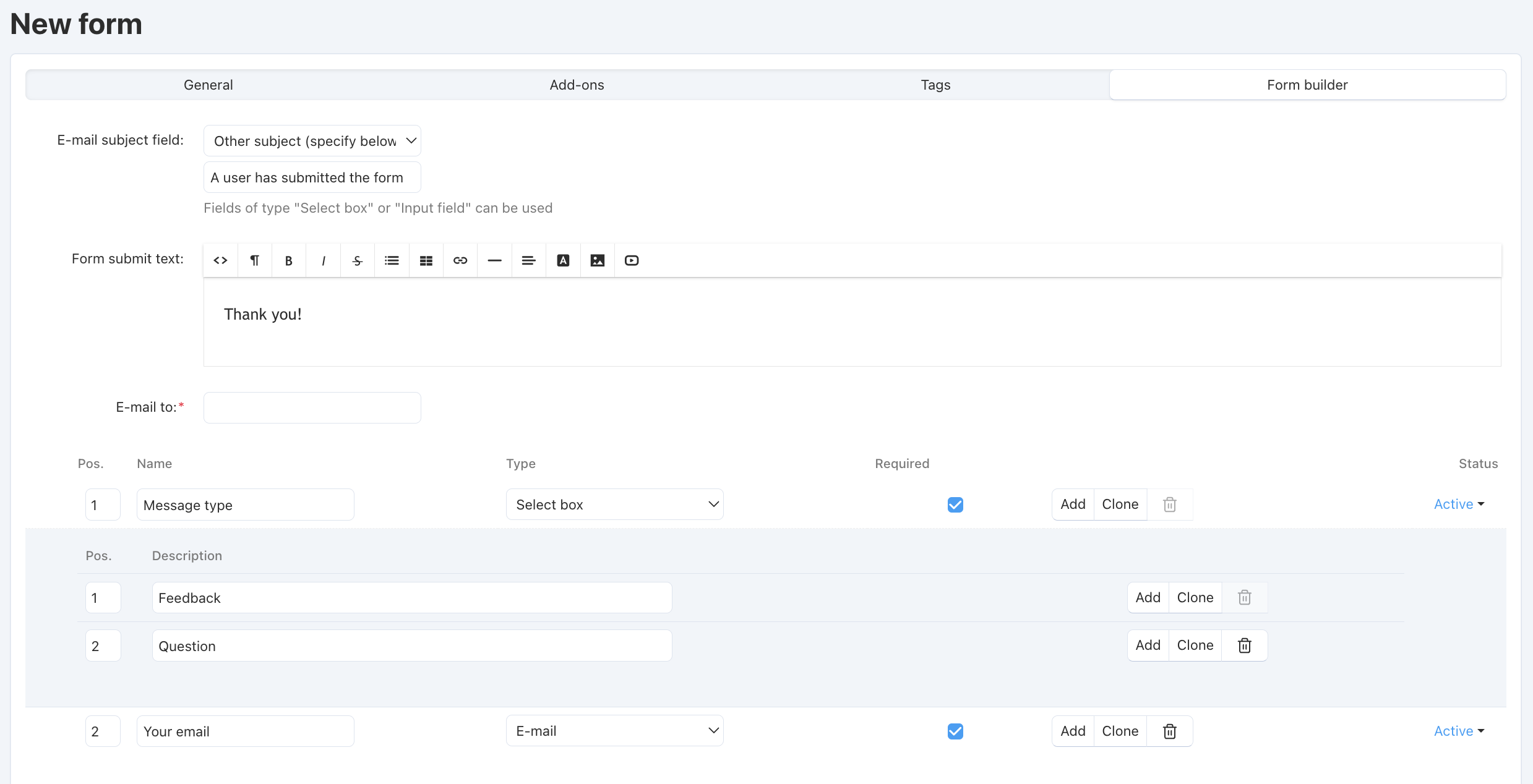Edit the Feedback description field
Viewport: 1533px width, 784px height.
[412, 597]
